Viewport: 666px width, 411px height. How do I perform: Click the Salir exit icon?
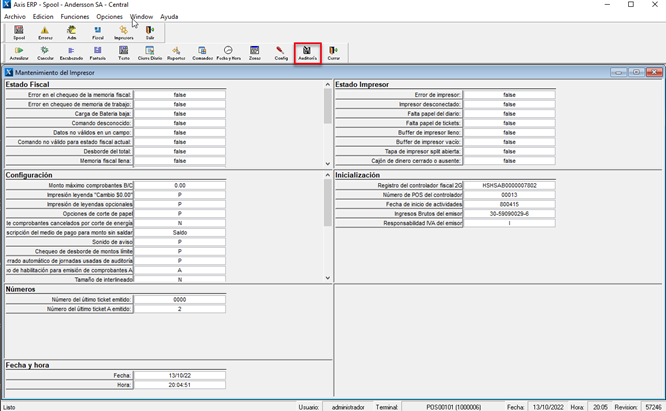coord(150,33)
